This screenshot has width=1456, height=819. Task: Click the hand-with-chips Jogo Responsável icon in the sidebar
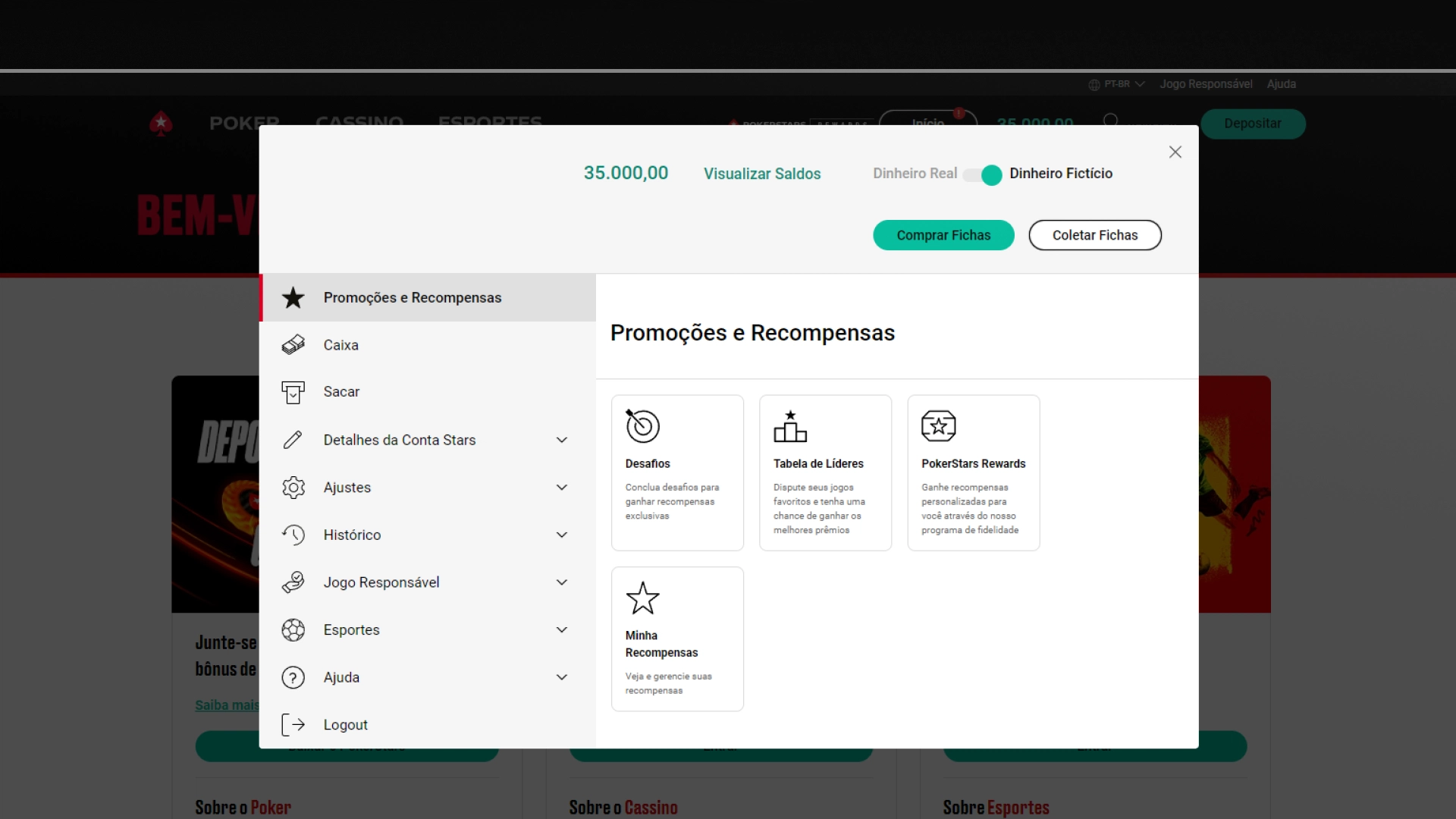point(293,582)
